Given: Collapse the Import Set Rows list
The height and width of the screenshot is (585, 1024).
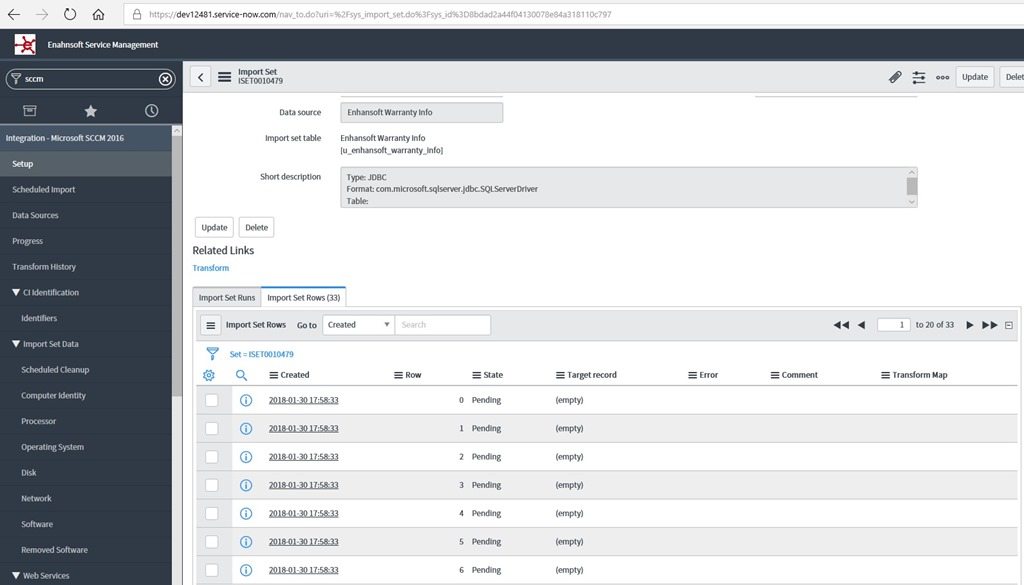Looking at the screenshot, I should (x=1009, y=325).
